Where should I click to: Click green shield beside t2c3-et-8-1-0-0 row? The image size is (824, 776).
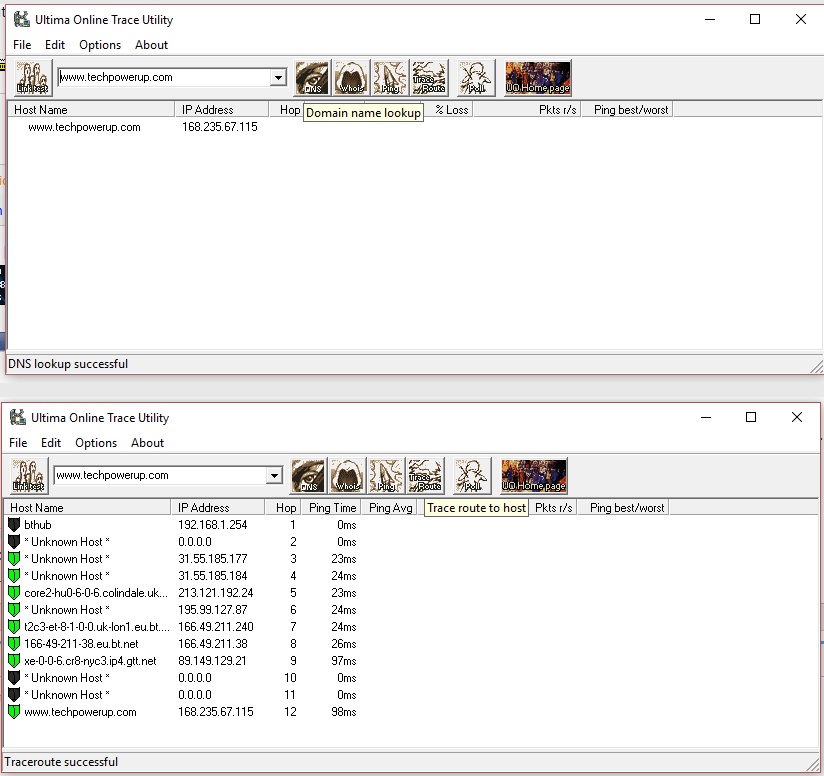(x=14, y=627)
